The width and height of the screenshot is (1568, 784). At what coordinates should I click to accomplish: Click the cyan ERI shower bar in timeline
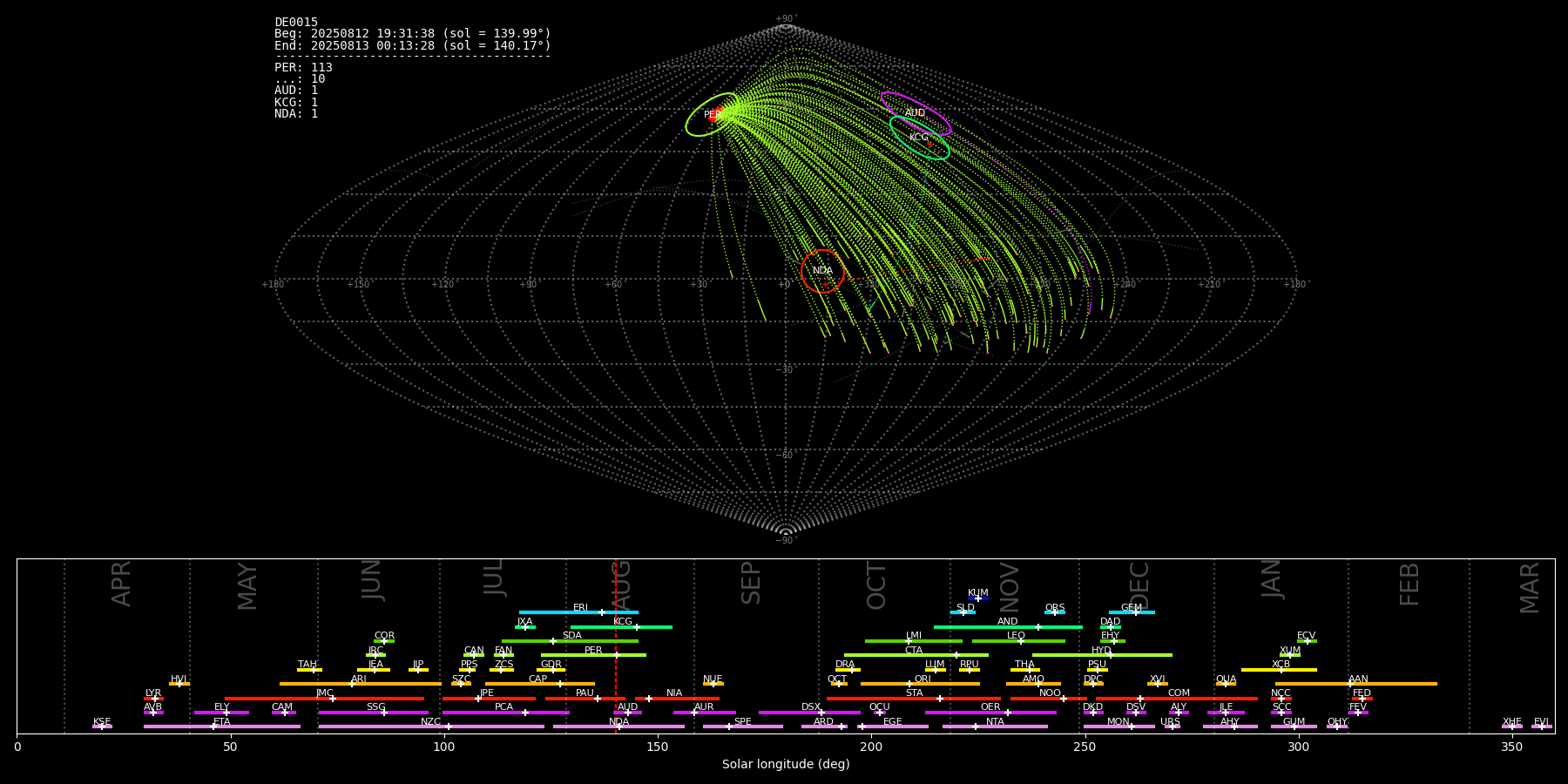click(x=578, y=612)
